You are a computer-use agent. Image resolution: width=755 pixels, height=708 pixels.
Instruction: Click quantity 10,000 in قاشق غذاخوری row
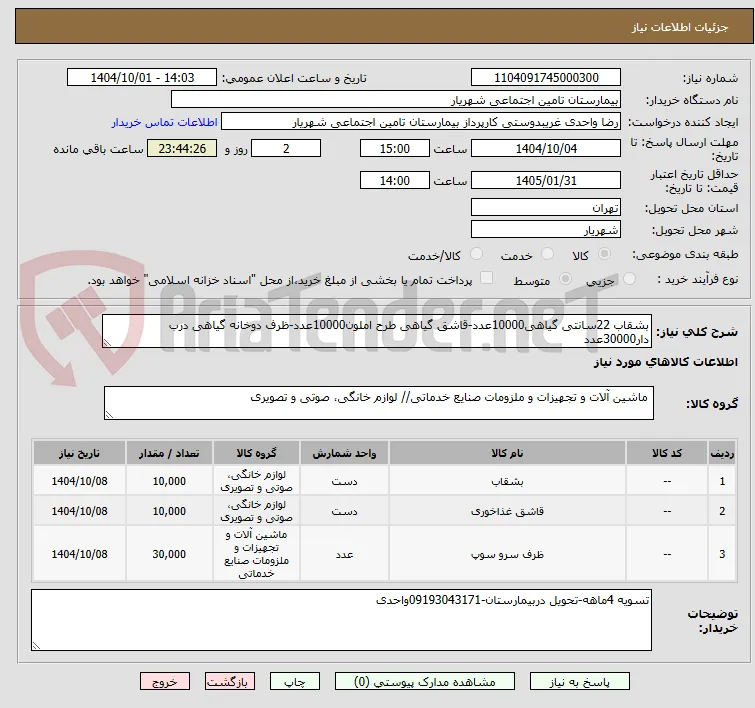tap(169, 511)
